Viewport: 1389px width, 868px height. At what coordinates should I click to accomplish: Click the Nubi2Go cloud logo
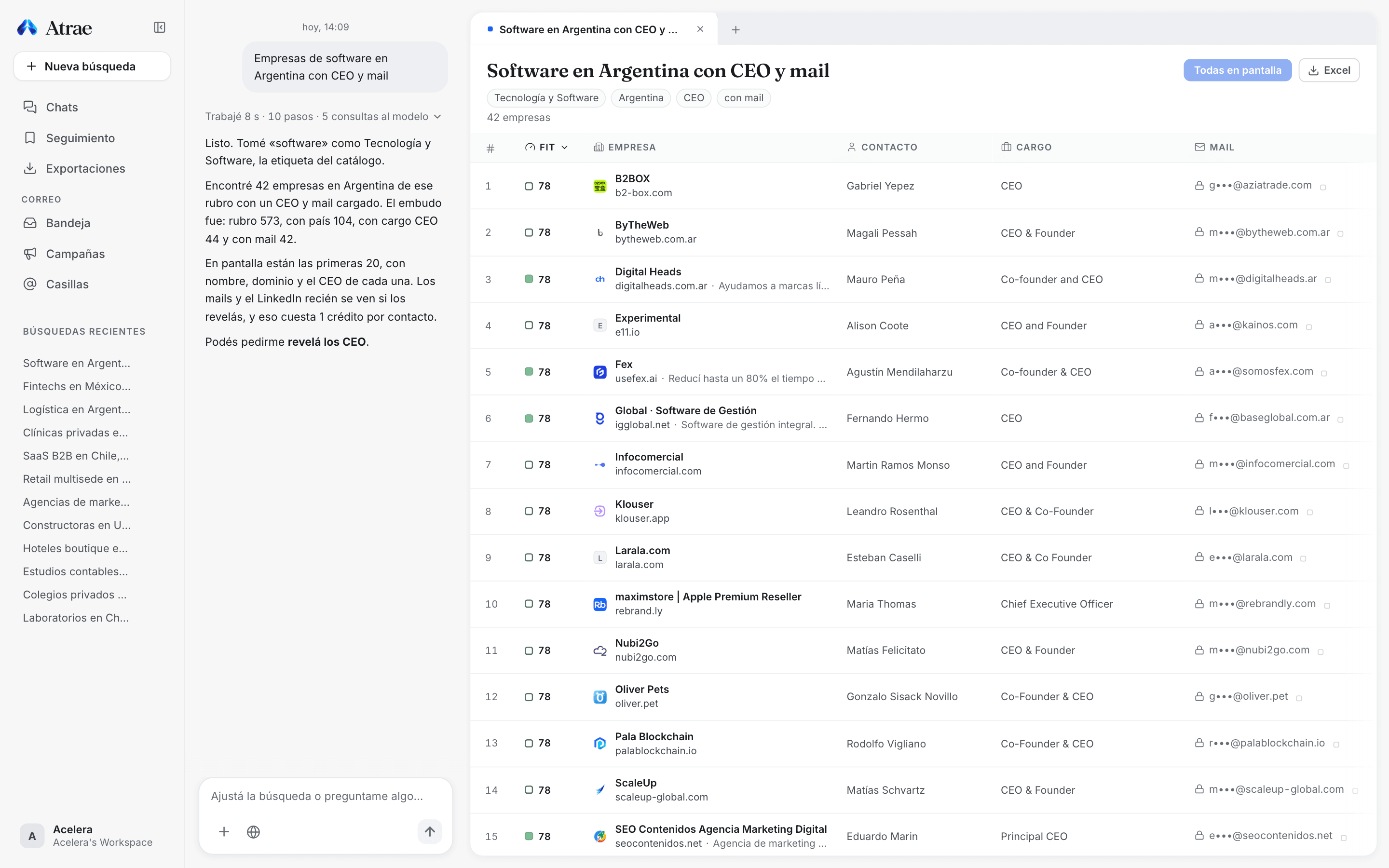point(600,651)
